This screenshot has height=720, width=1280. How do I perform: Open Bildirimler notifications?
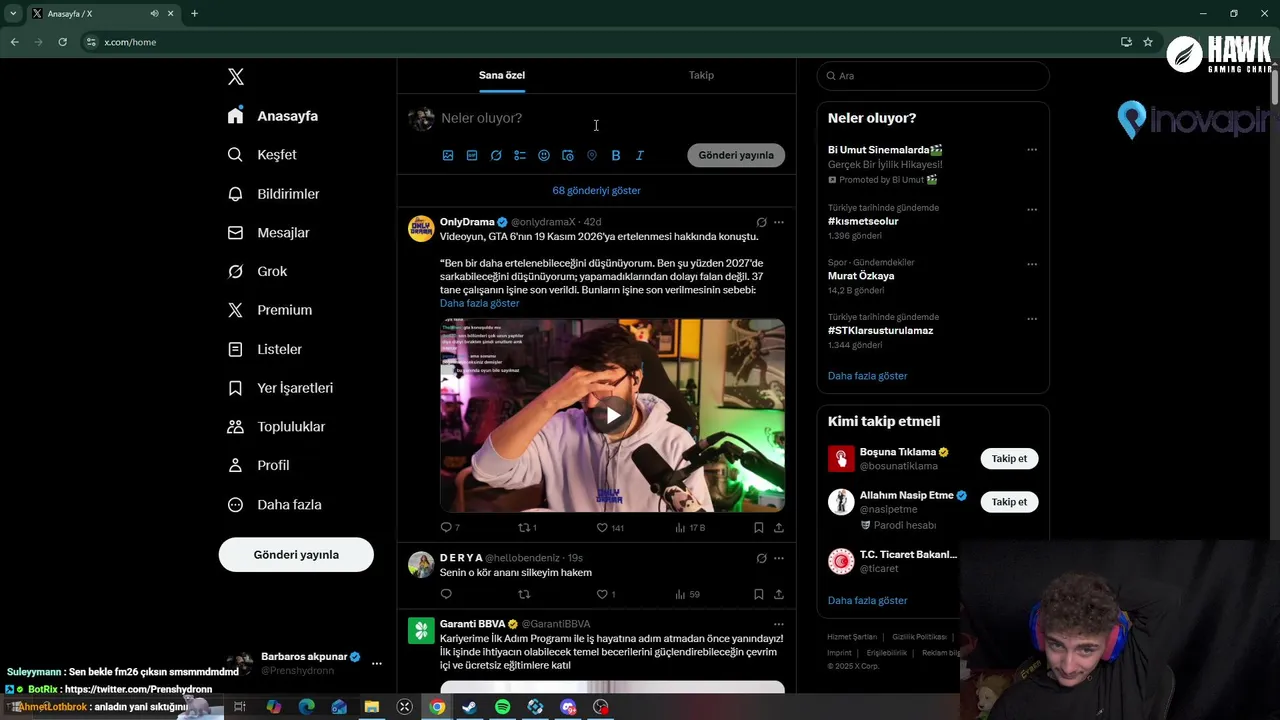point(274,194)
